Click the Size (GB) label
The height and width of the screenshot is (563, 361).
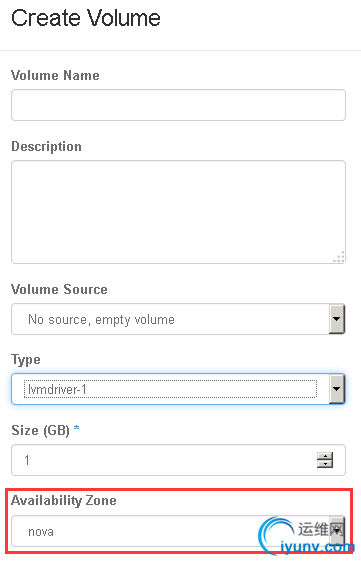pos(45,430)
